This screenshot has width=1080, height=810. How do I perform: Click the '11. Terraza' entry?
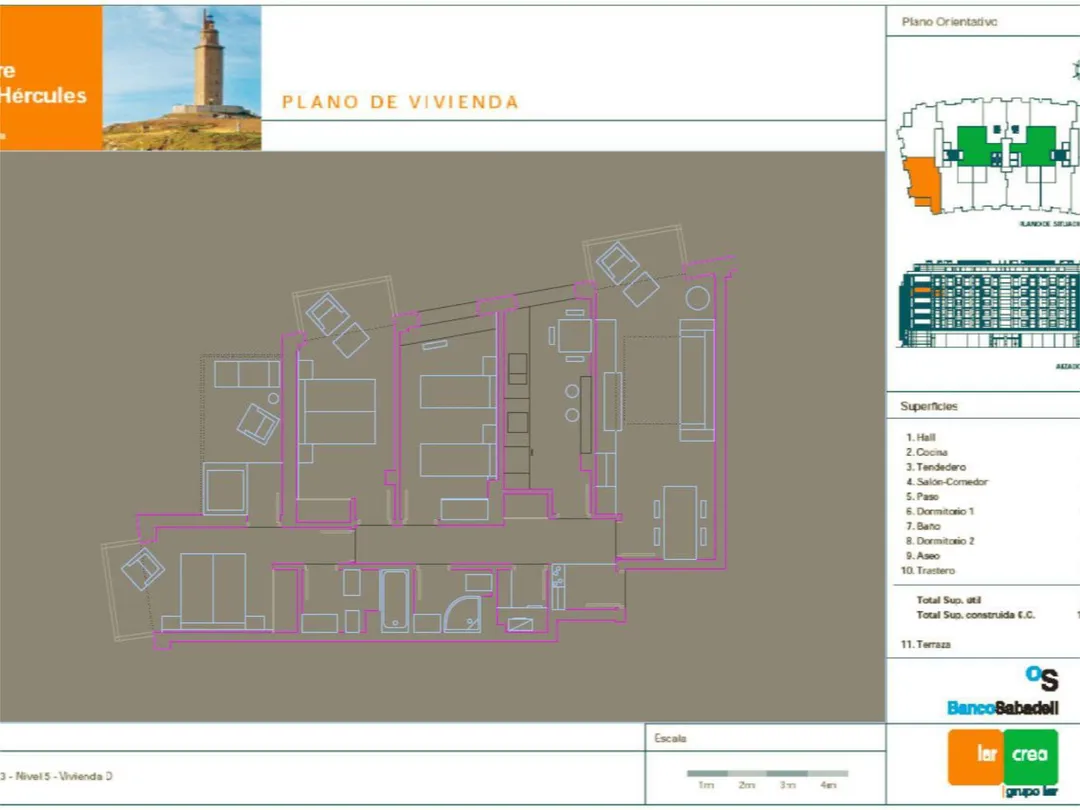pyautogui.click(x=926, y=645)
